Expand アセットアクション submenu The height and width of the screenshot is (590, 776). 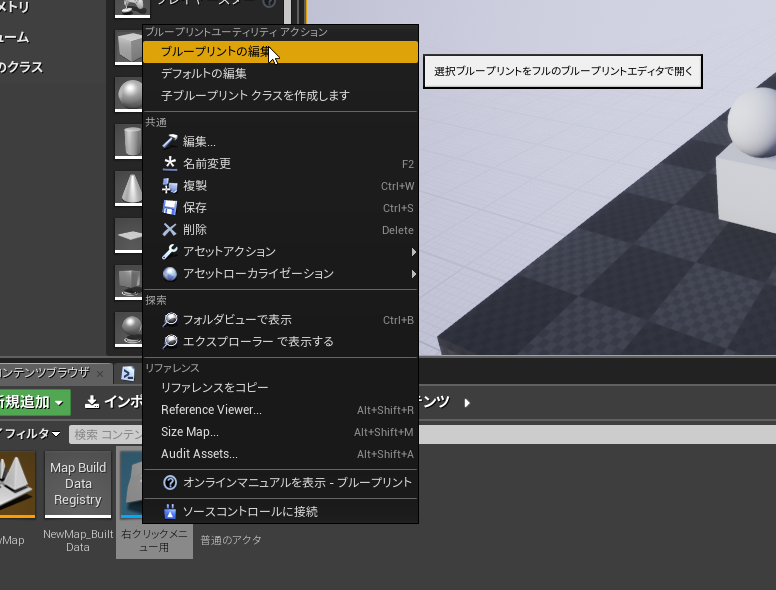(280, 252)
